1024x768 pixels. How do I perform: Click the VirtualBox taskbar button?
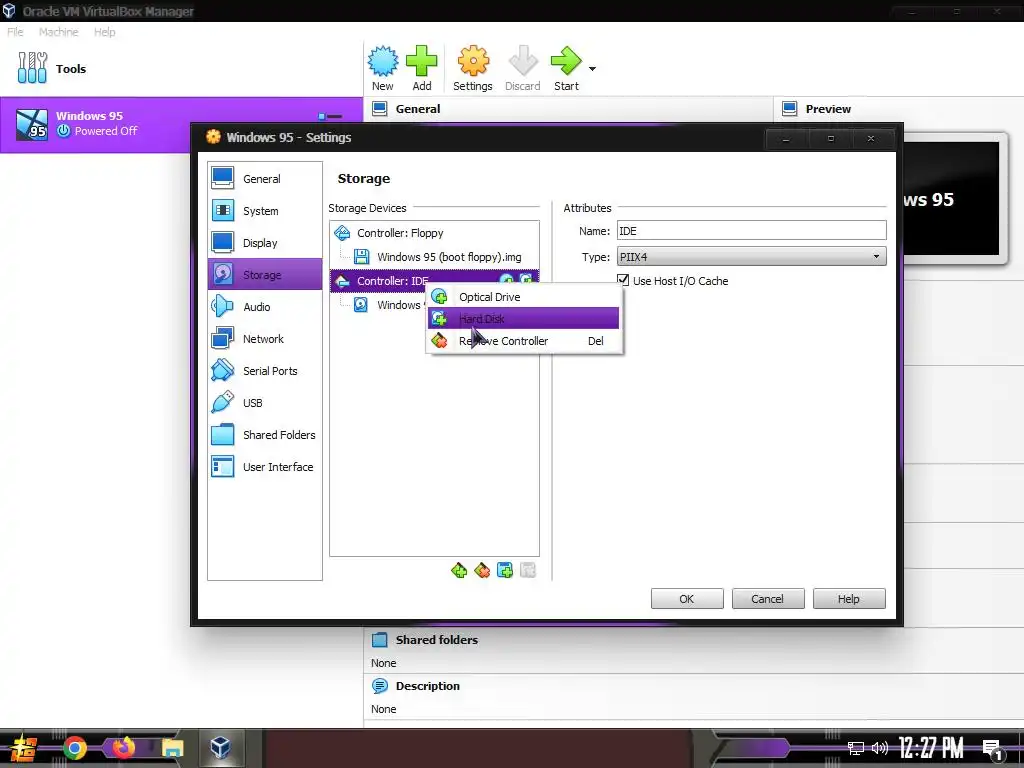coord(221,748)
